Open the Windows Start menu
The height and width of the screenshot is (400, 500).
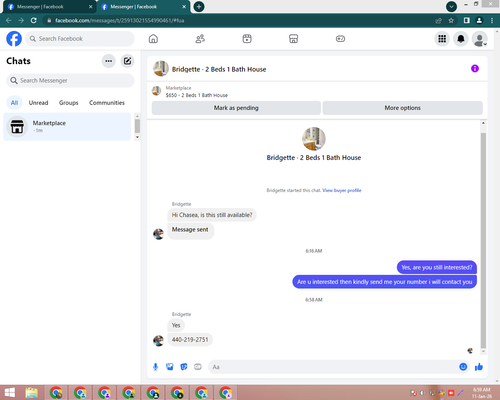[10, 393]
